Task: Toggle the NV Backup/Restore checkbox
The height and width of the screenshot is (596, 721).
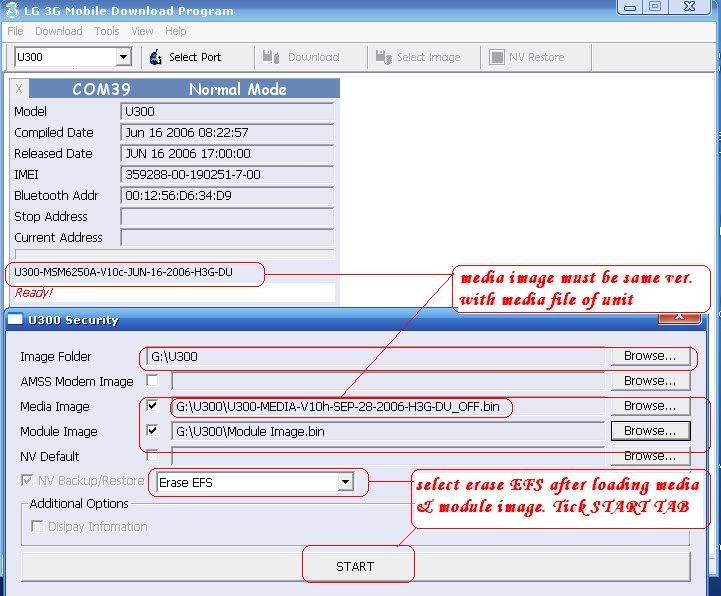Action: [x=27, y=481]
